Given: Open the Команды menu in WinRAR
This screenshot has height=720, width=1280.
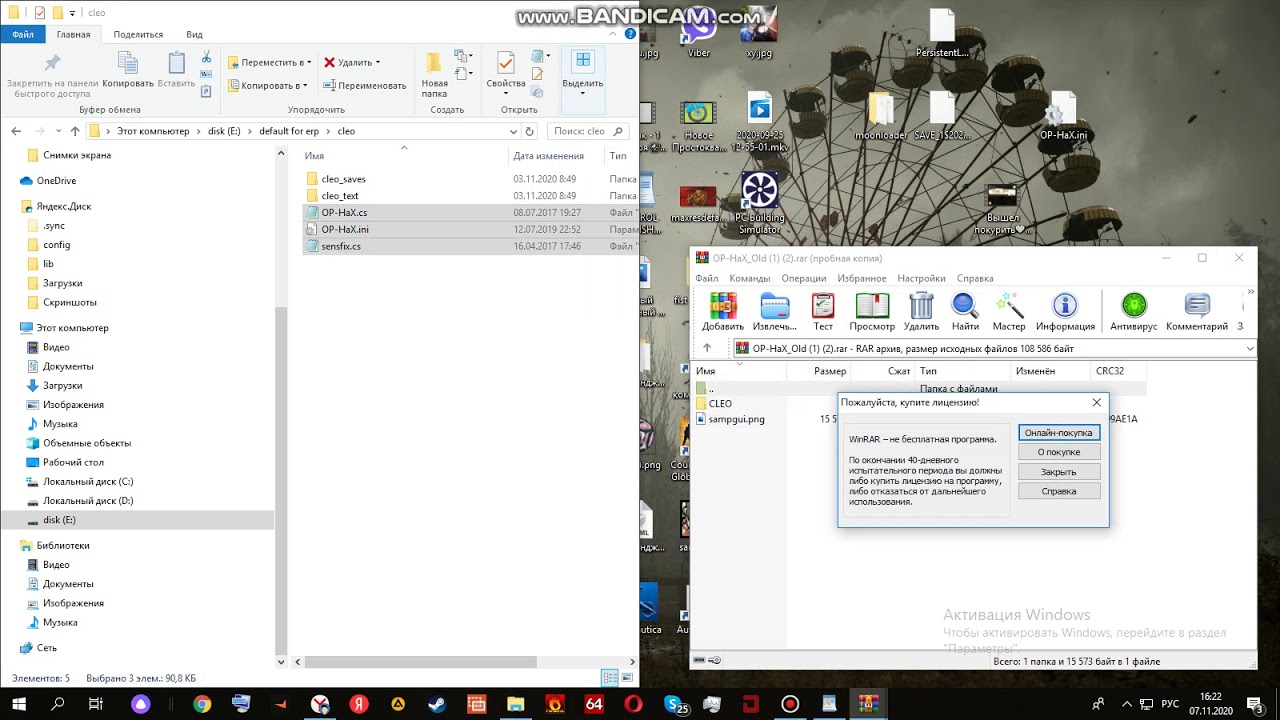Looking at the screenshot, I should tap(749, 278).
